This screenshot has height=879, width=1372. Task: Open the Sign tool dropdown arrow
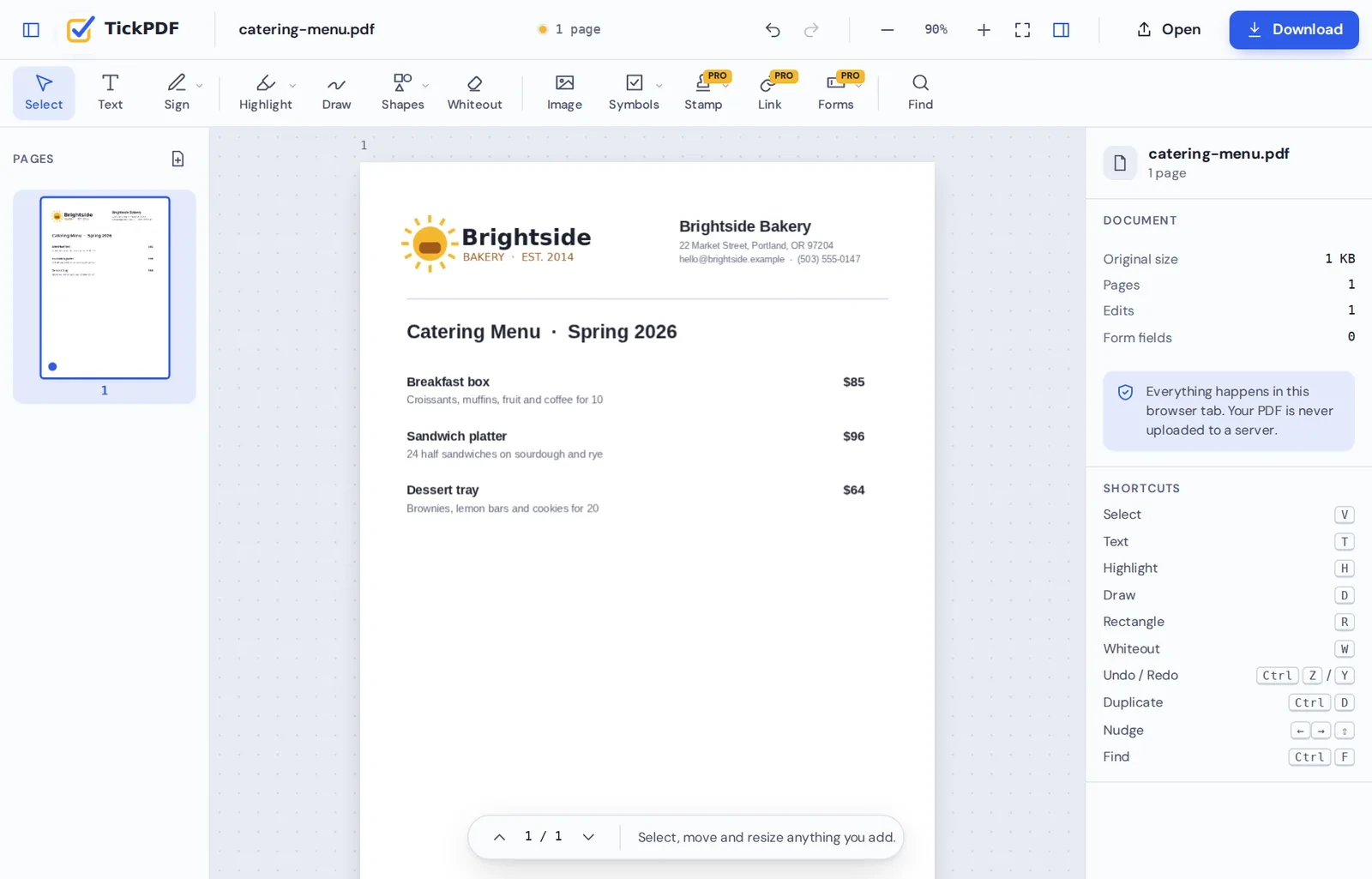(x=200, y=86)
